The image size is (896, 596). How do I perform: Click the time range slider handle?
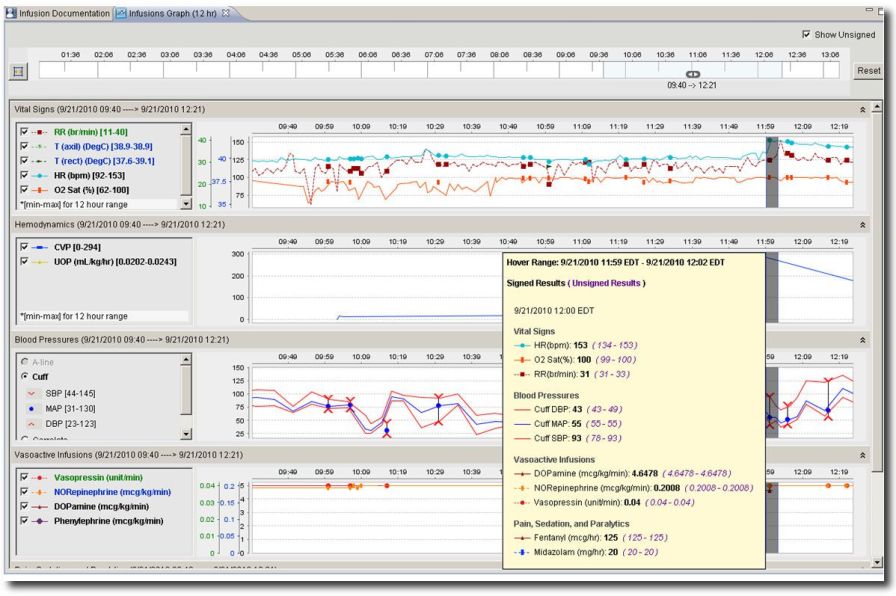pyautogui.click(x=693, y=74)
